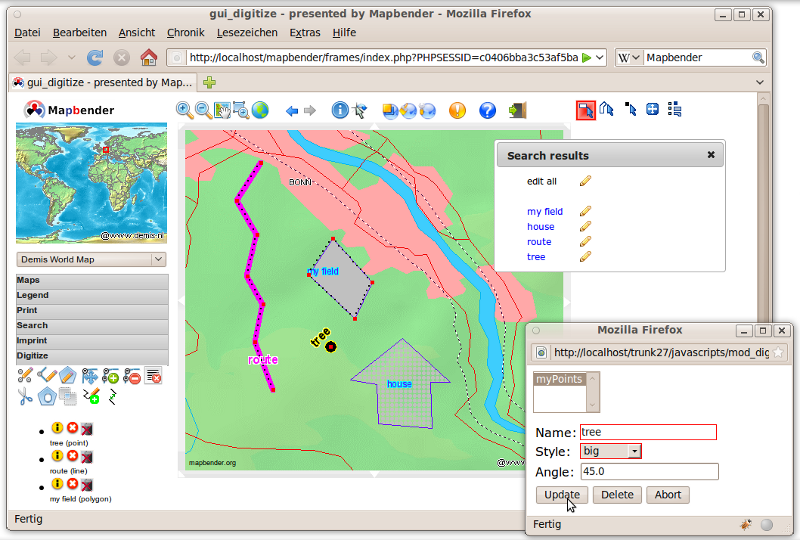800x540 pixels.
Task: Open the Chronik menu
Action: point(186,33)
